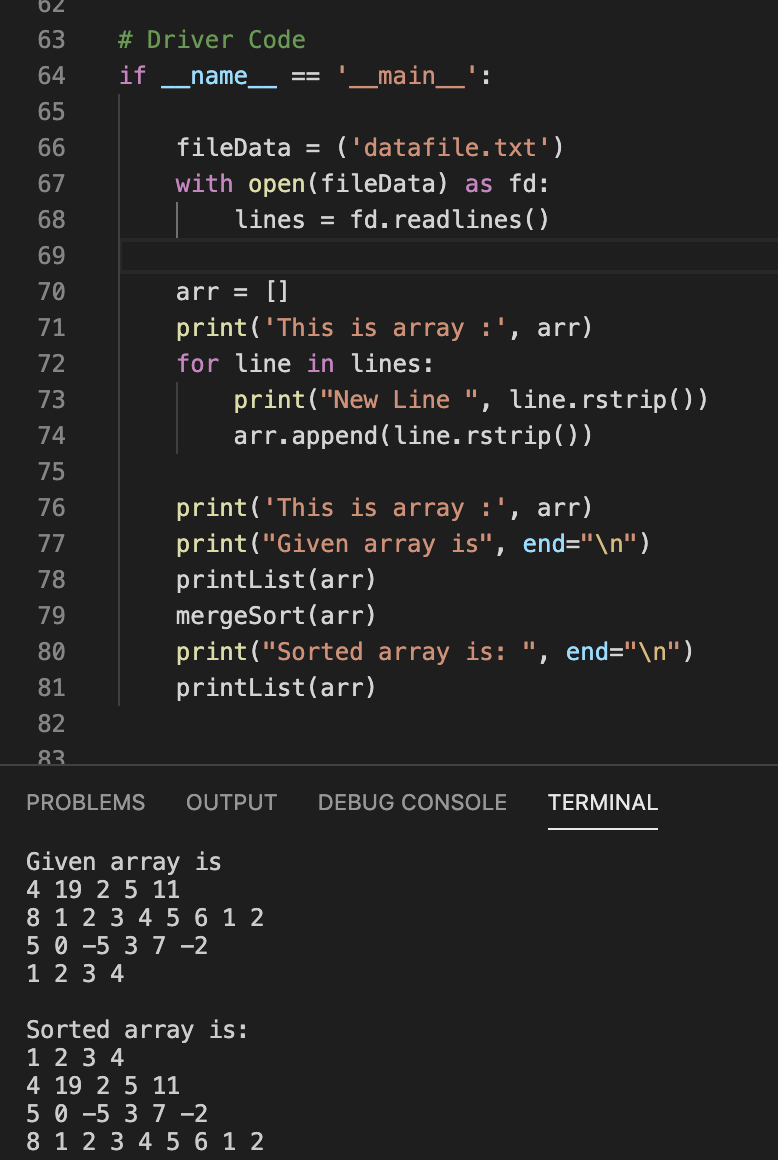Select the DEBUG CONSOLE tab
The image size is (778, 1160).
point(412,802)
